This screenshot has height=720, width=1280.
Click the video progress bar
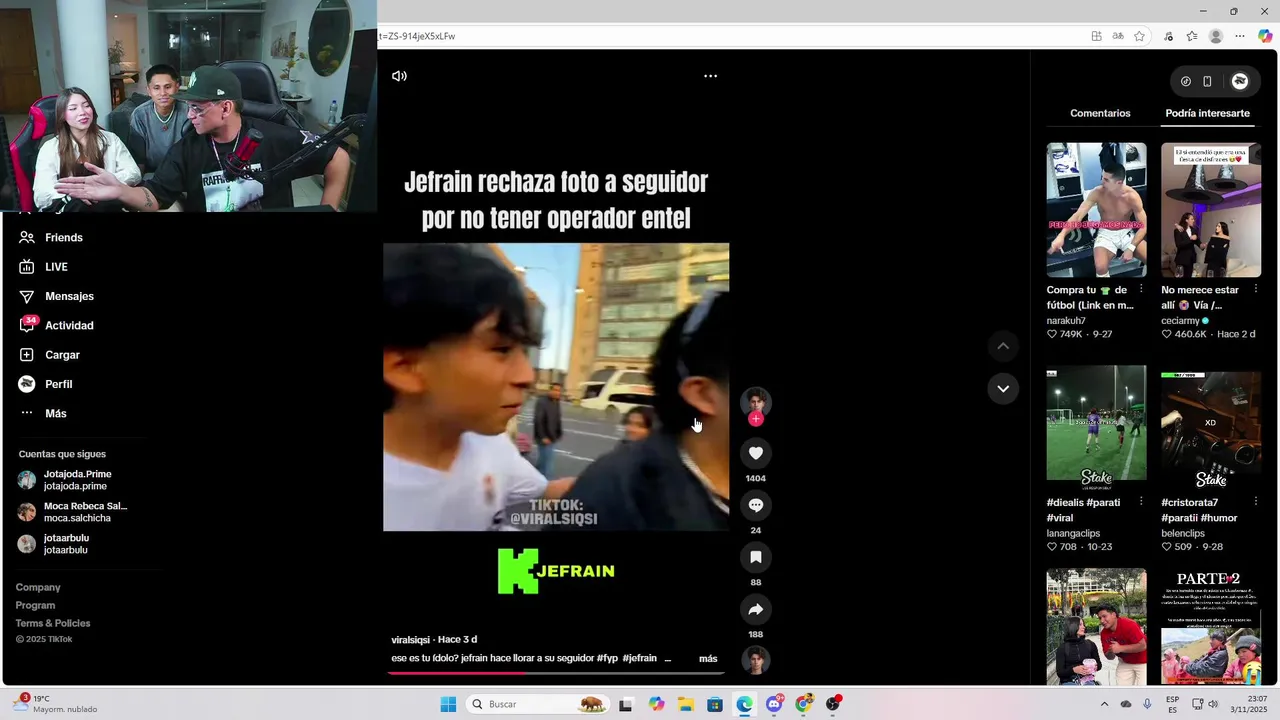pyautogui.click(x=556, y=673)
